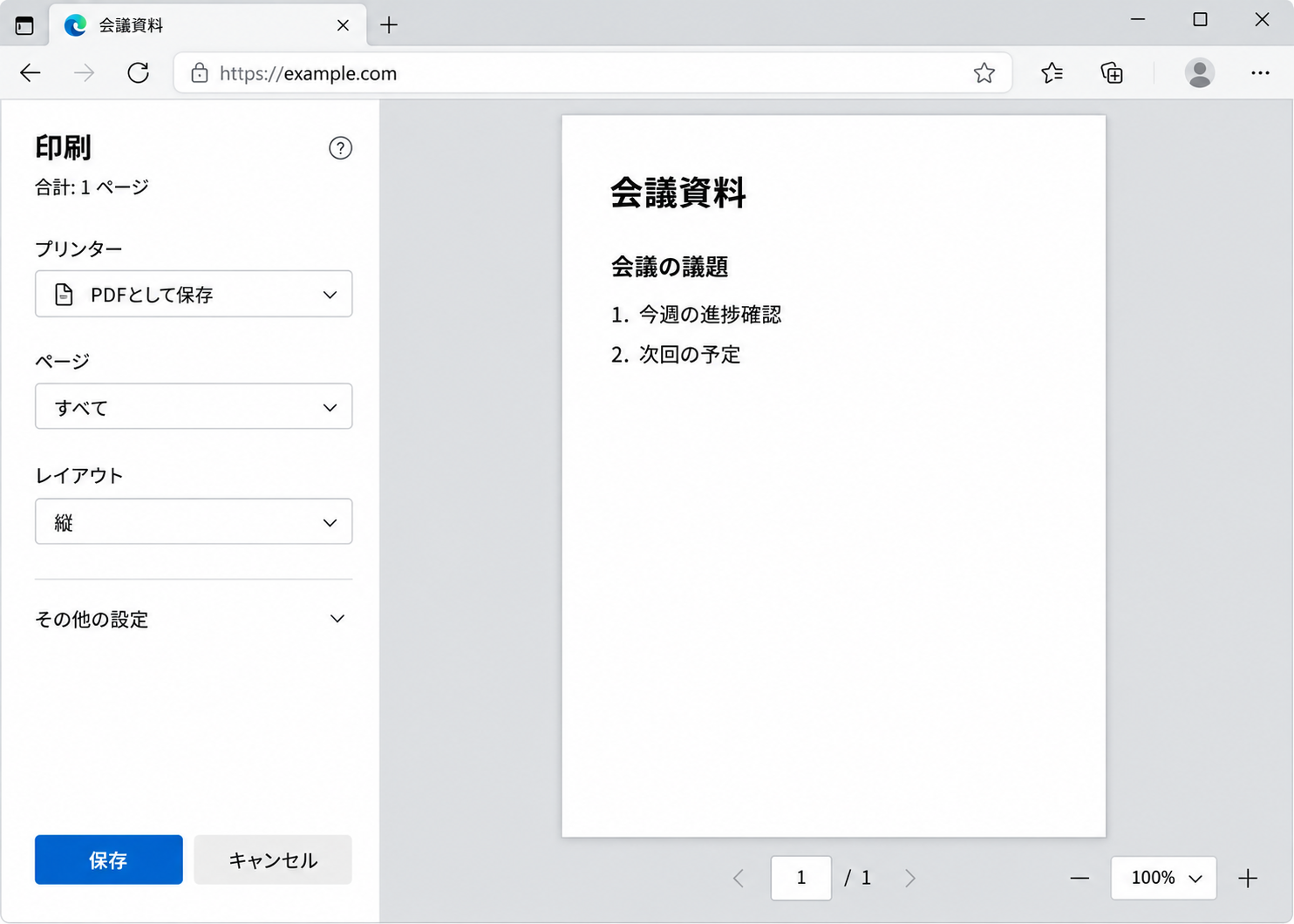Image resolution: width=1294 pixels, height=924 pixels.
Task: Click the address bar with https://example.com
Action: [x=593, y=73]
